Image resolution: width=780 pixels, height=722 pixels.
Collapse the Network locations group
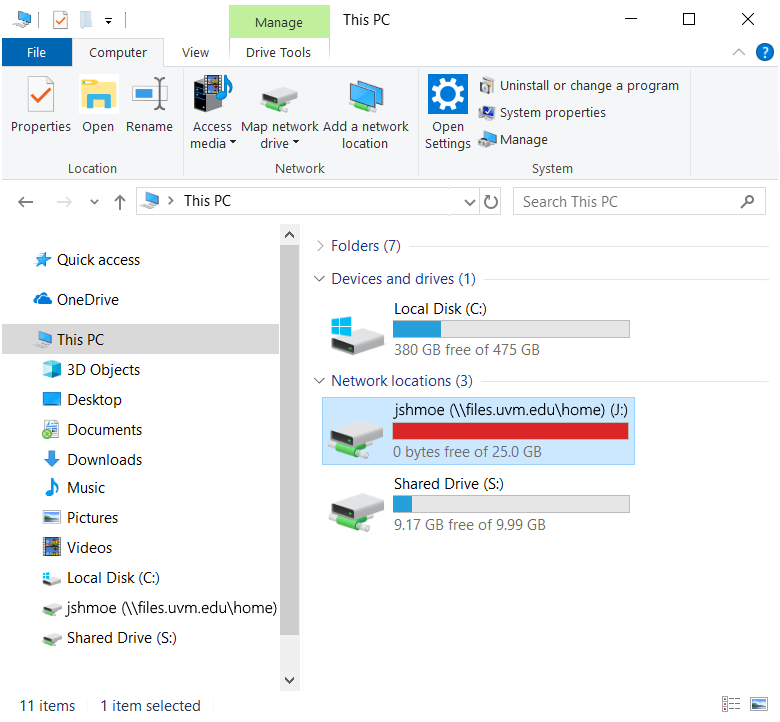point(319,381)
